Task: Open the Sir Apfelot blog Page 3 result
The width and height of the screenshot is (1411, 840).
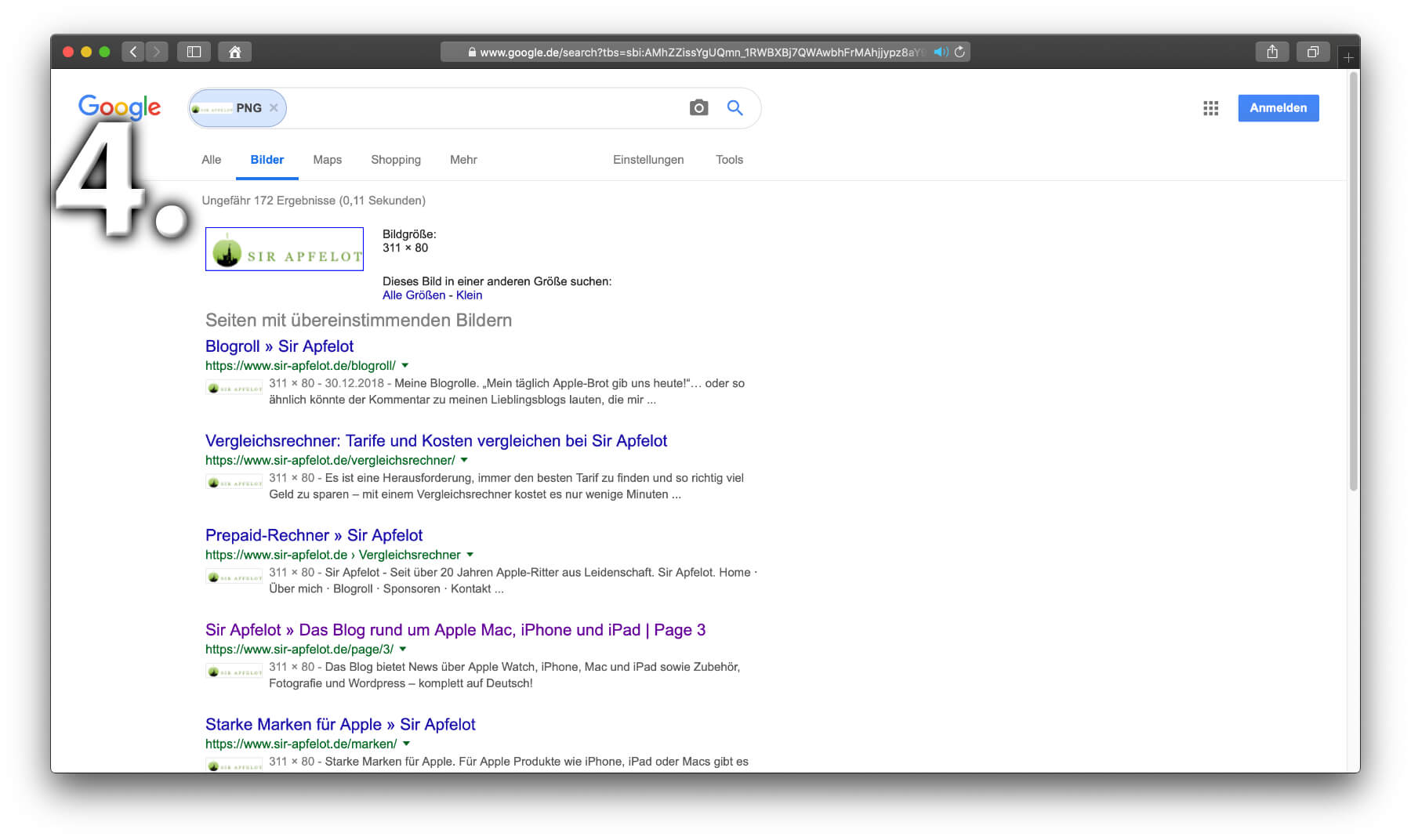Action: pos(455,630)
